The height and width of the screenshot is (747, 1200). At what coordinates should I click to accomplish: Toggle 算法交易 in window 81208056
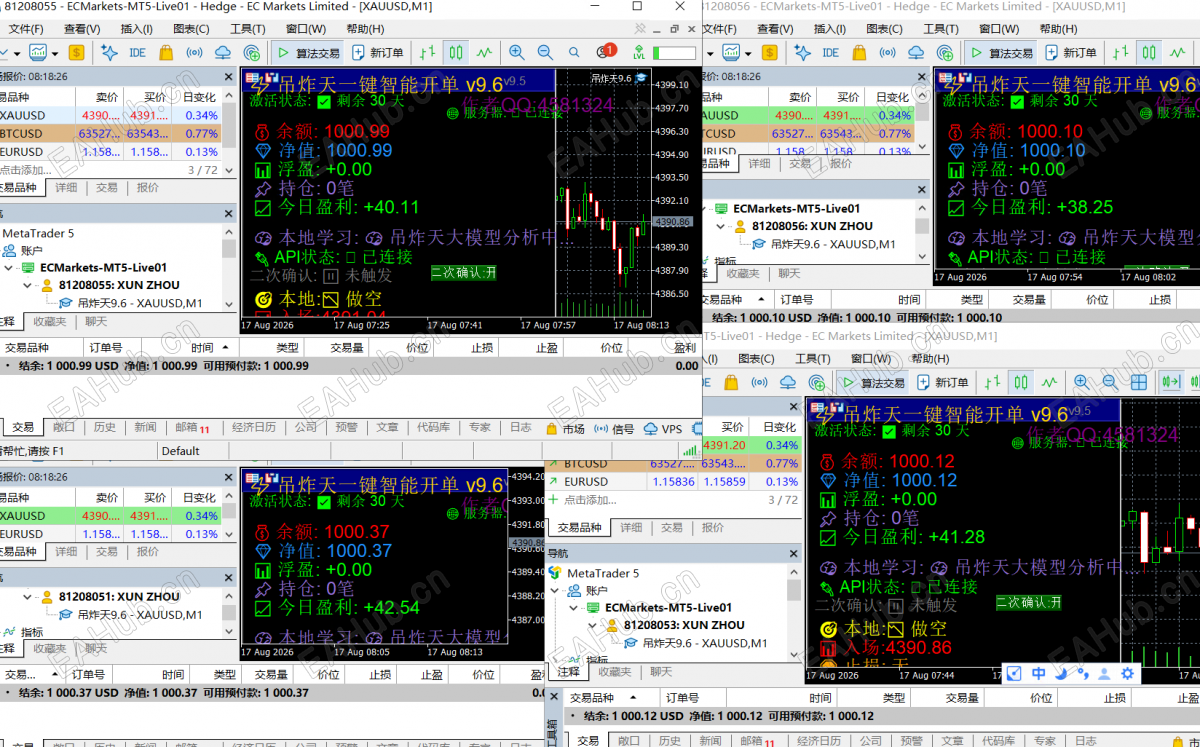1003,52
